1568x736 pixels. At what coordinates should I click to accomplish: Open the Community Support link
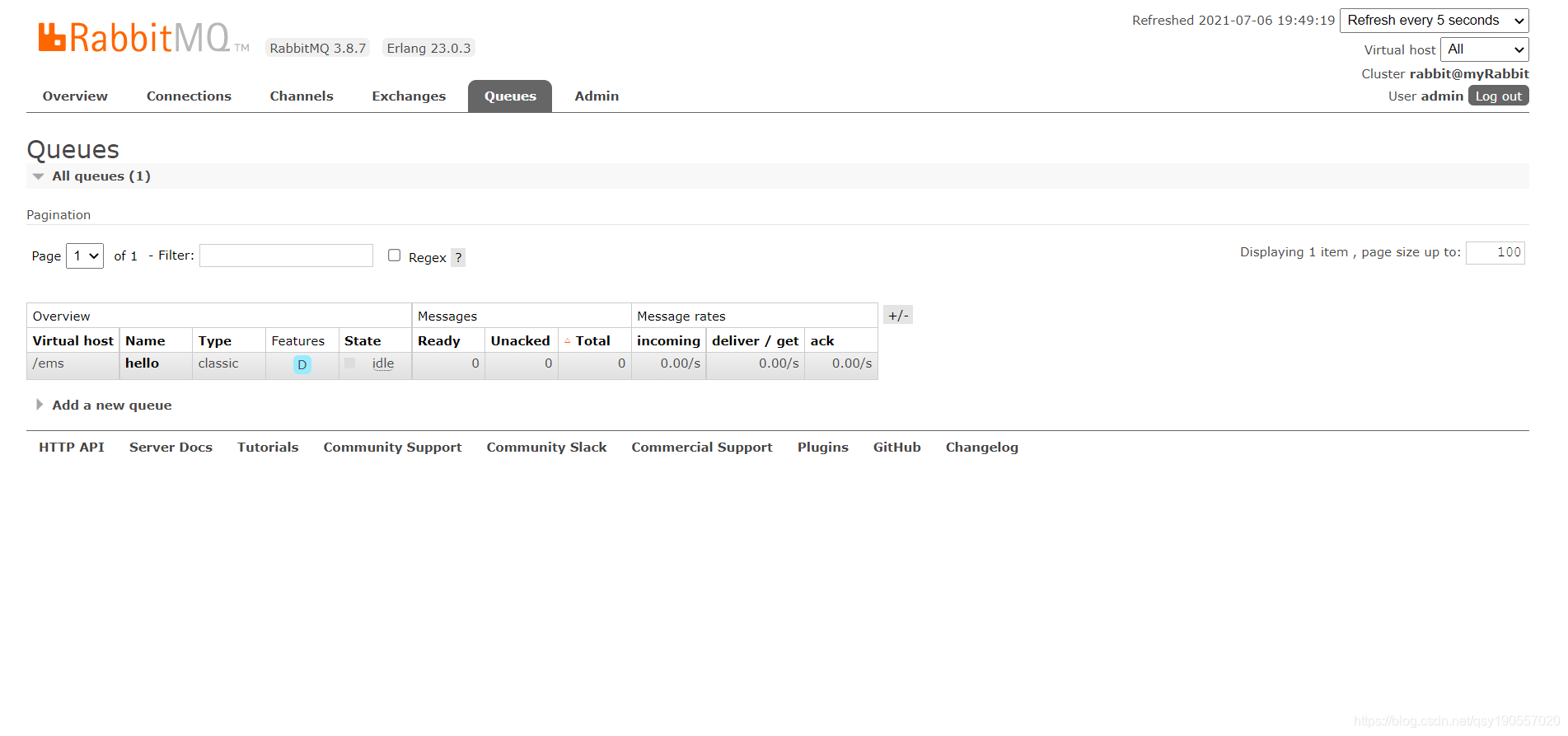392,448
